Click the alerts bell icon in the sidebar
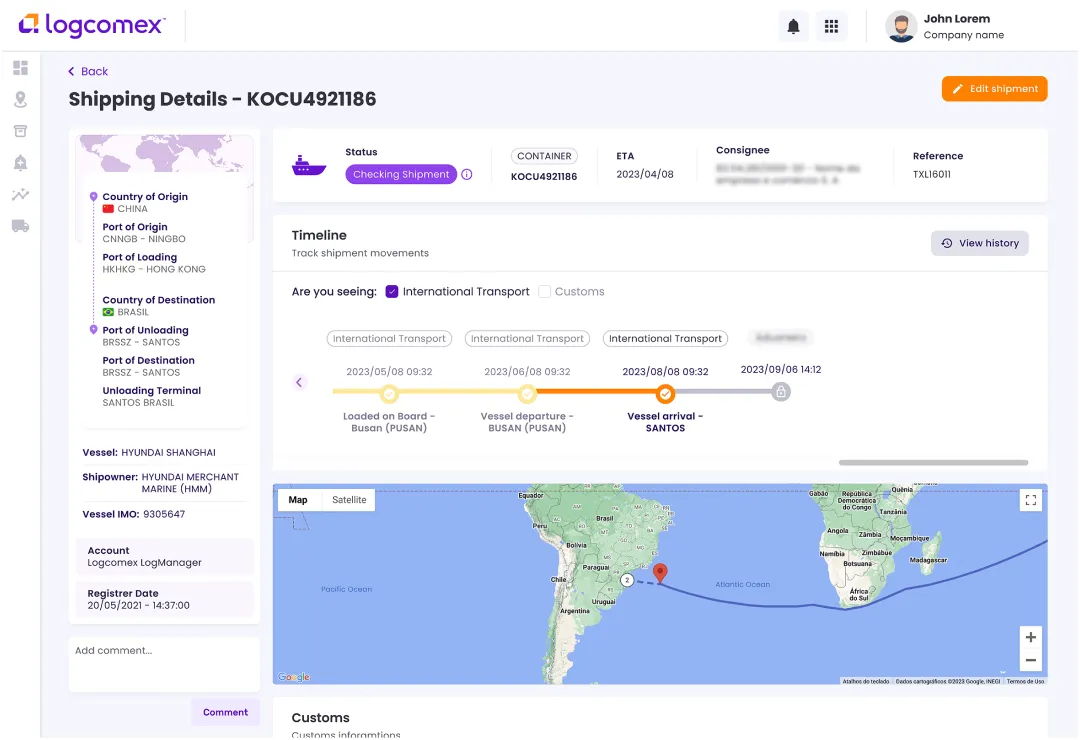 (20, 162)
